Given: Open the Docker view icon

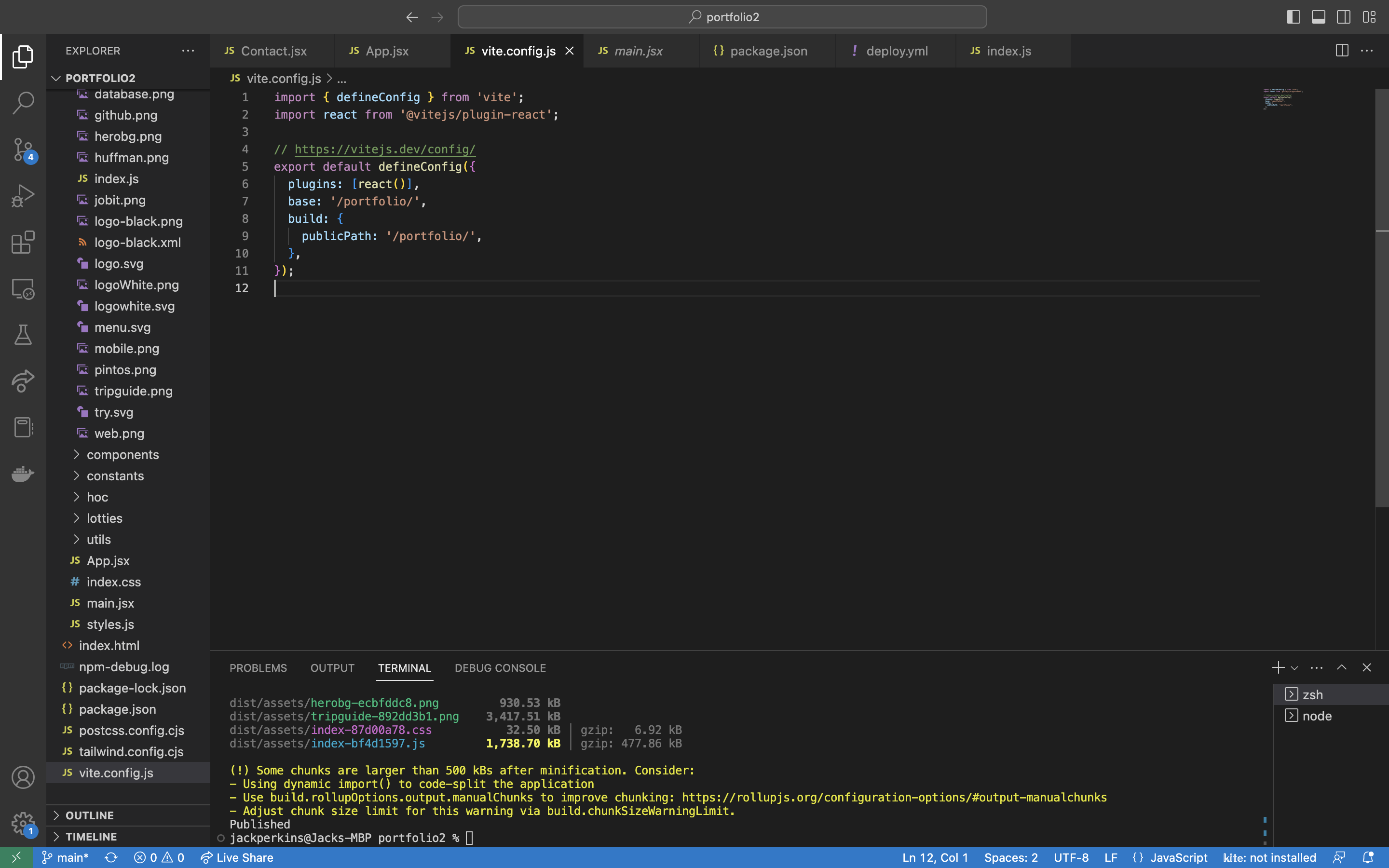Looking at the screenshot, I should click(x=23, y=474).
